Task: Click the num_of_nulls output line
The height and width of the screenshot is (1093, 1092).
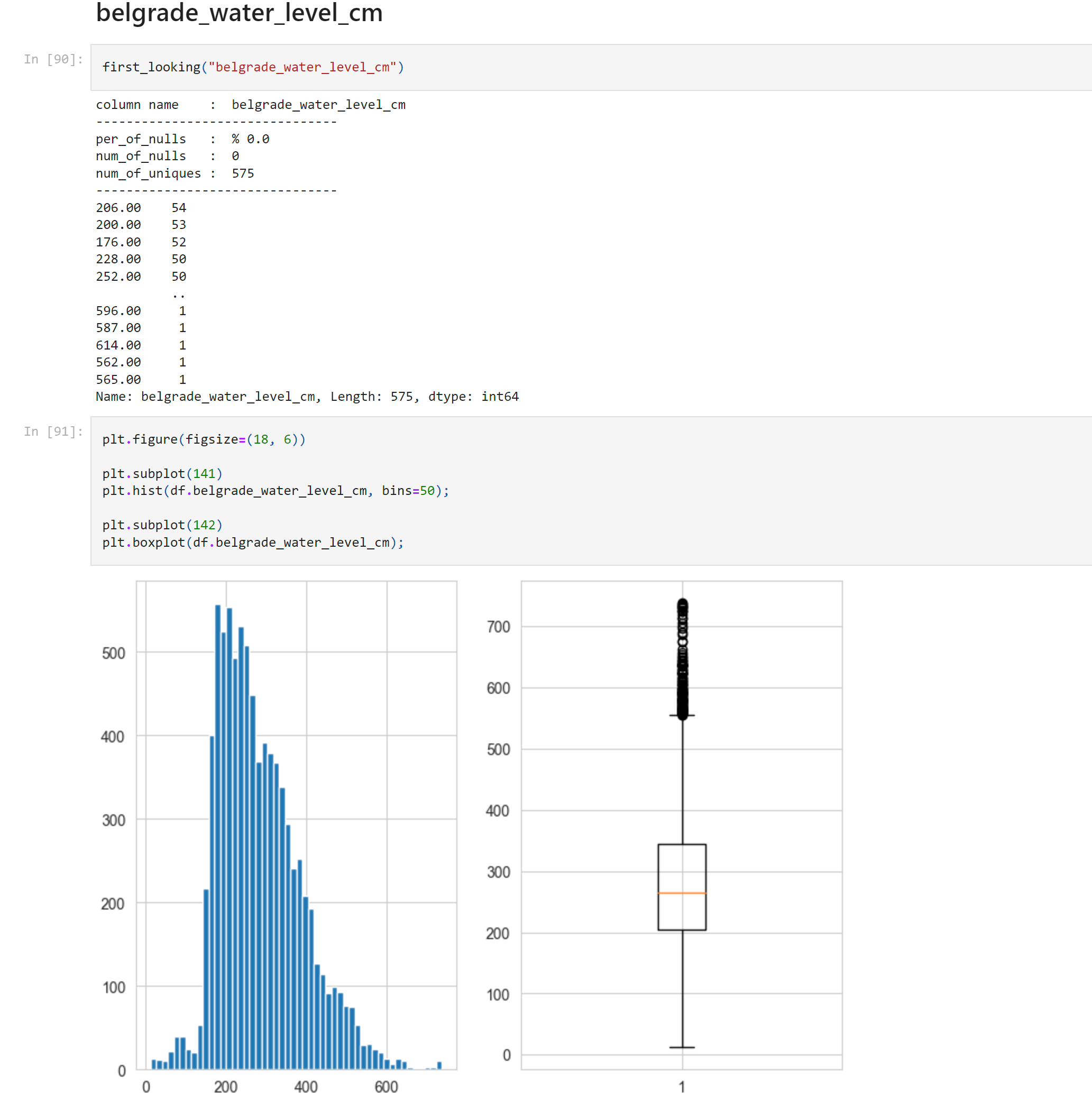Action: coord(168,156)
